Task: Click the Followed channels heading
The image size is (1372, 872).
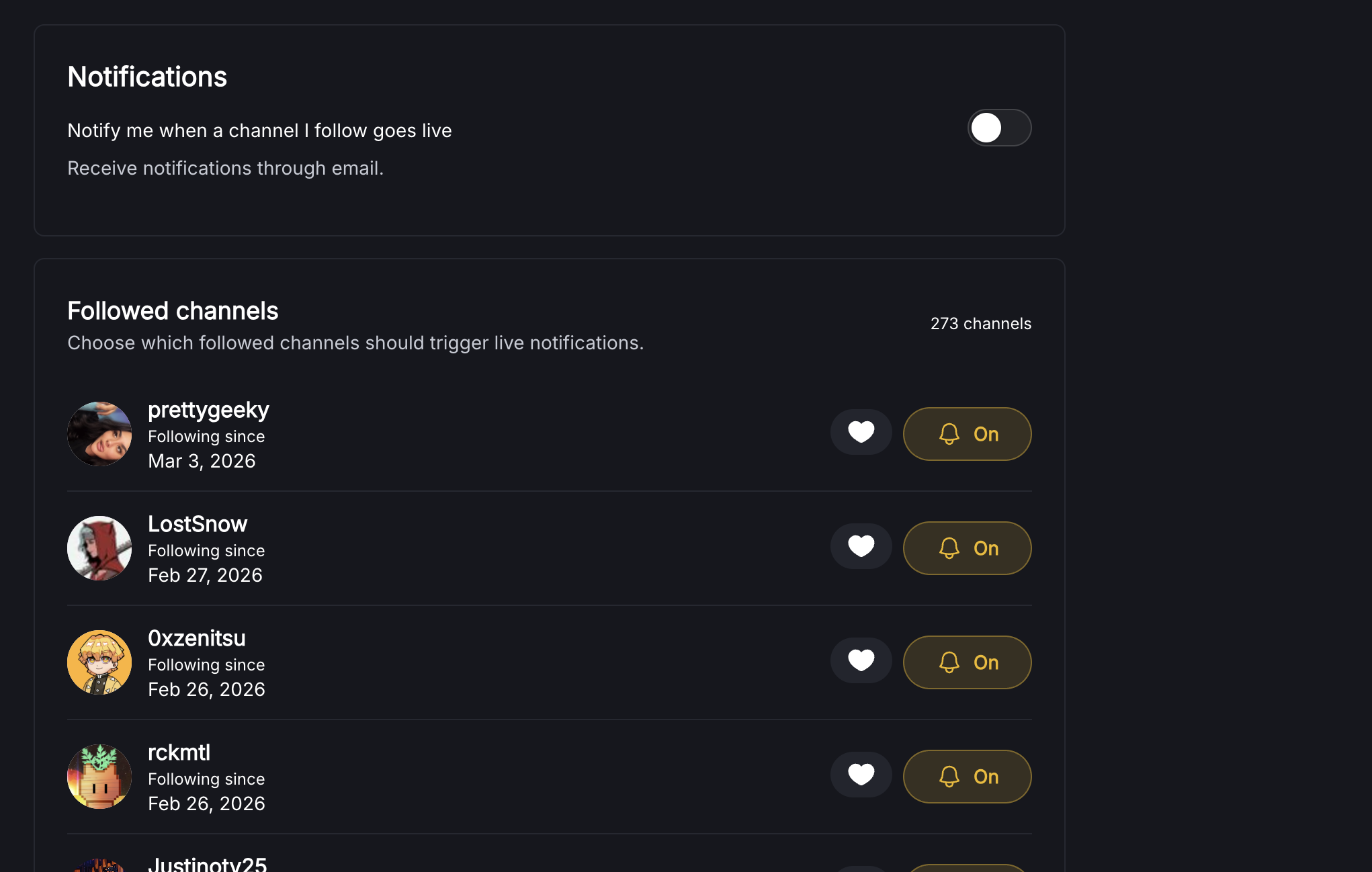Action: tap(173, 311)
